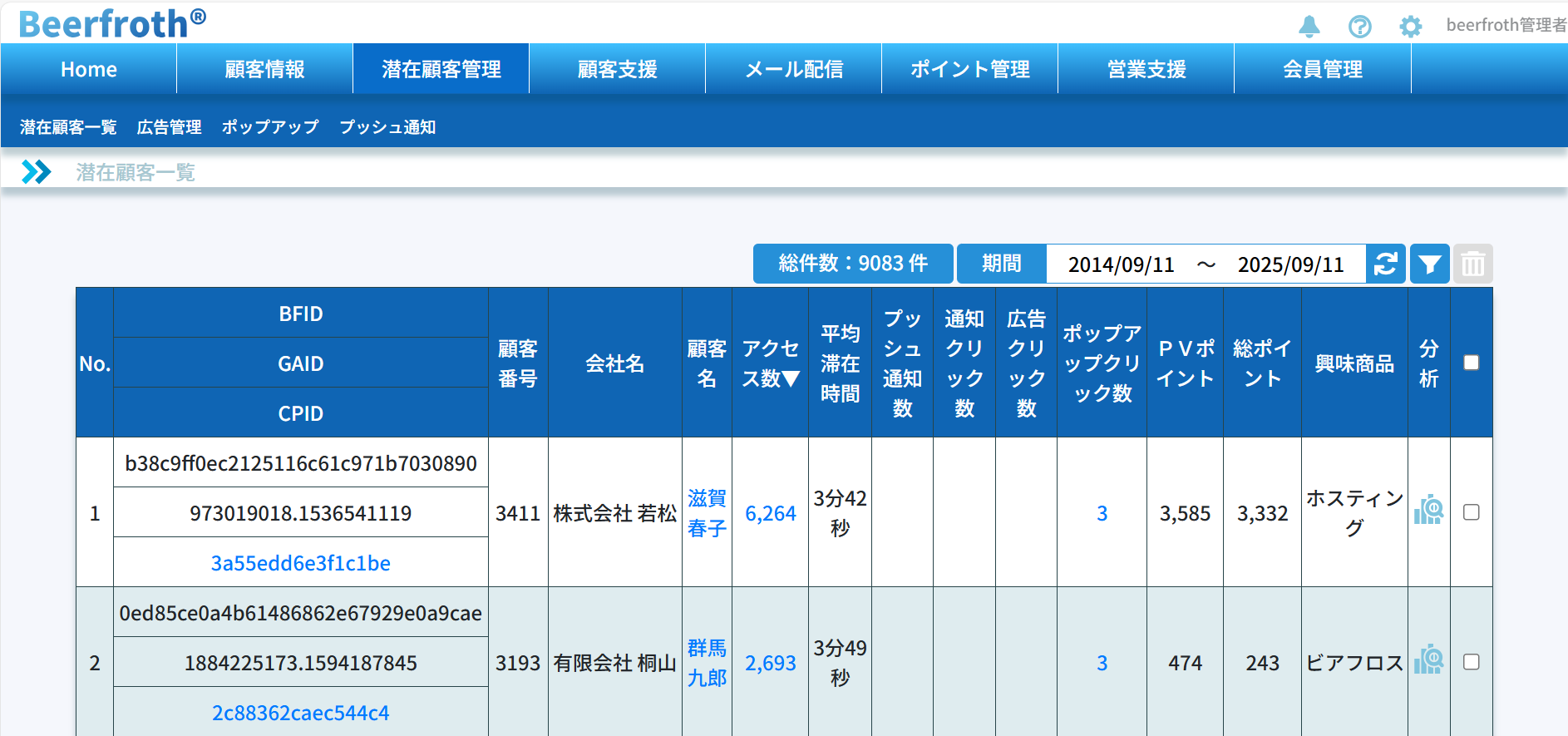This screenshot has height=736, width=1568.
Task: Select プッシュ通知 in the submenu
Action: 387,127
